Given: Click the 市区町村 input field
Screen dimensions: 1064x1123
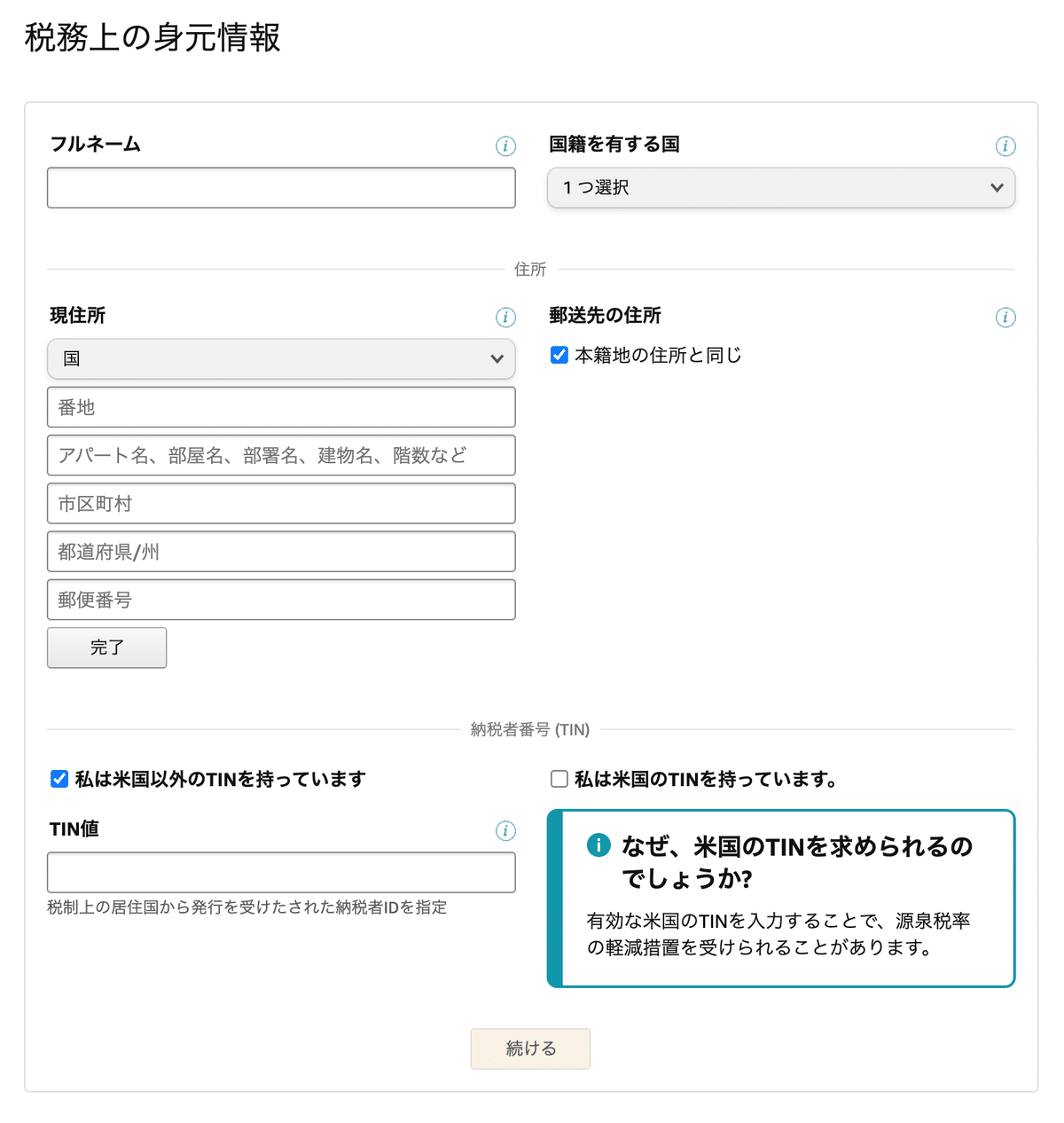Looking at the screenshot, I should 281,504.
